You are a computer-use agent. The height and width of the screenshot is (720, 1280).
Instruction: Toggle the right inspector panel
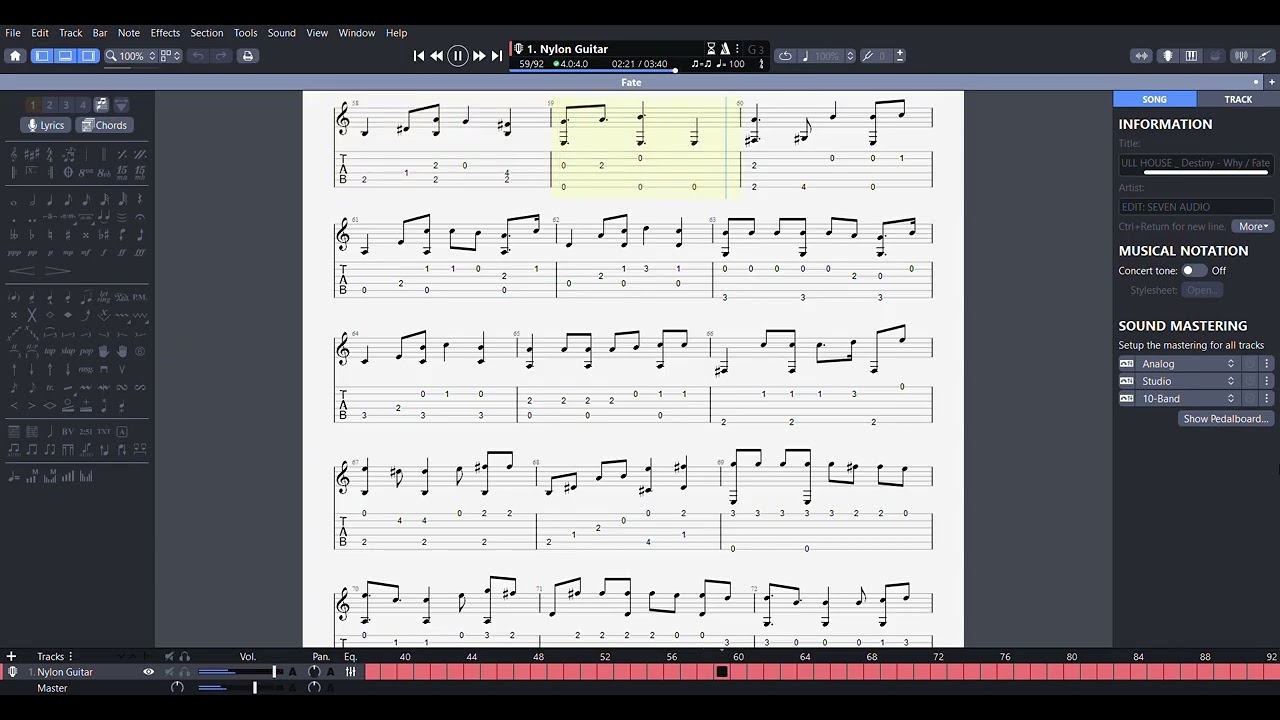coord(88,56)
